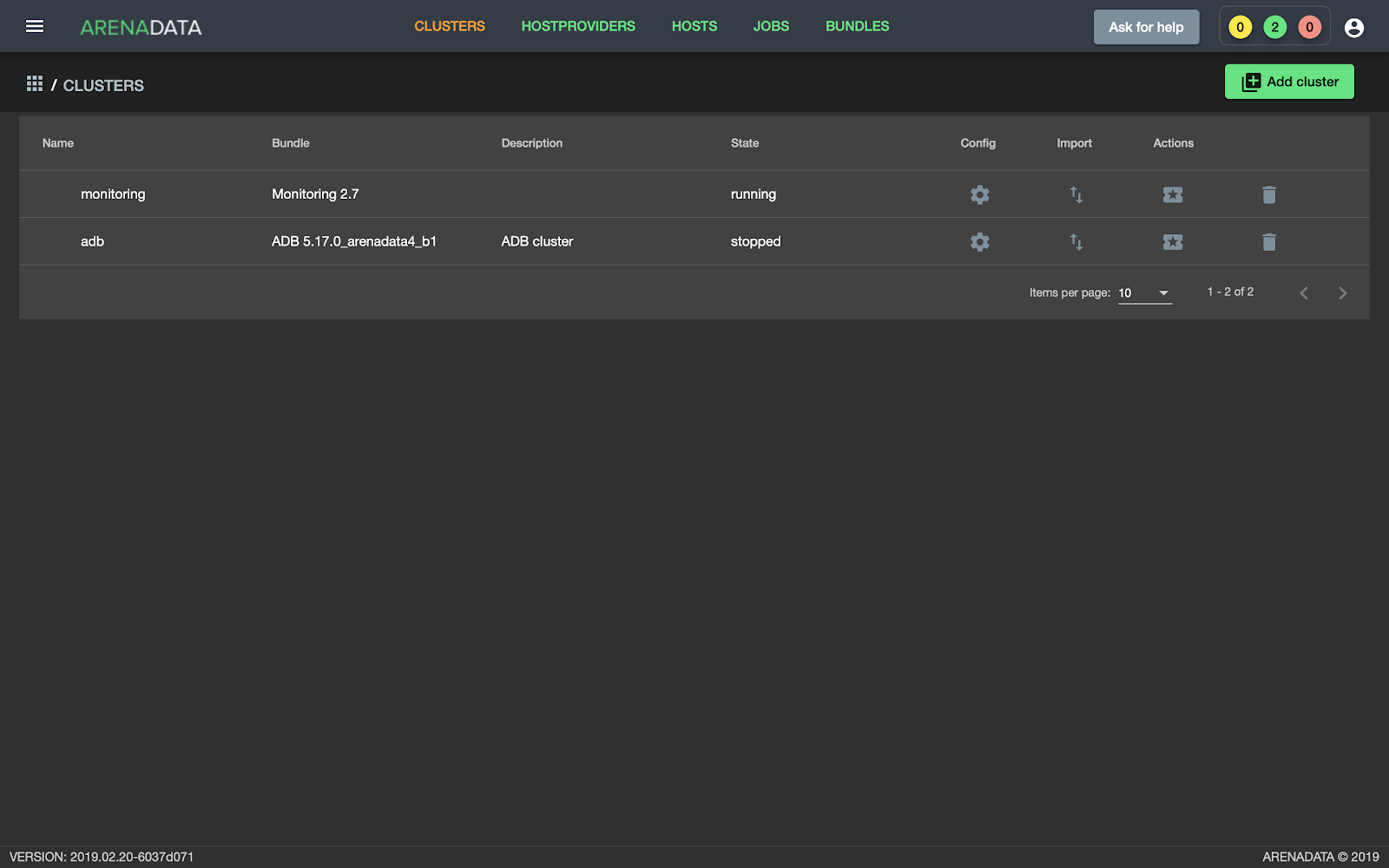This screenshot has width=1389, height=868.
Task: Click the green job counter badge
Action: click(x=1274, y=28)
